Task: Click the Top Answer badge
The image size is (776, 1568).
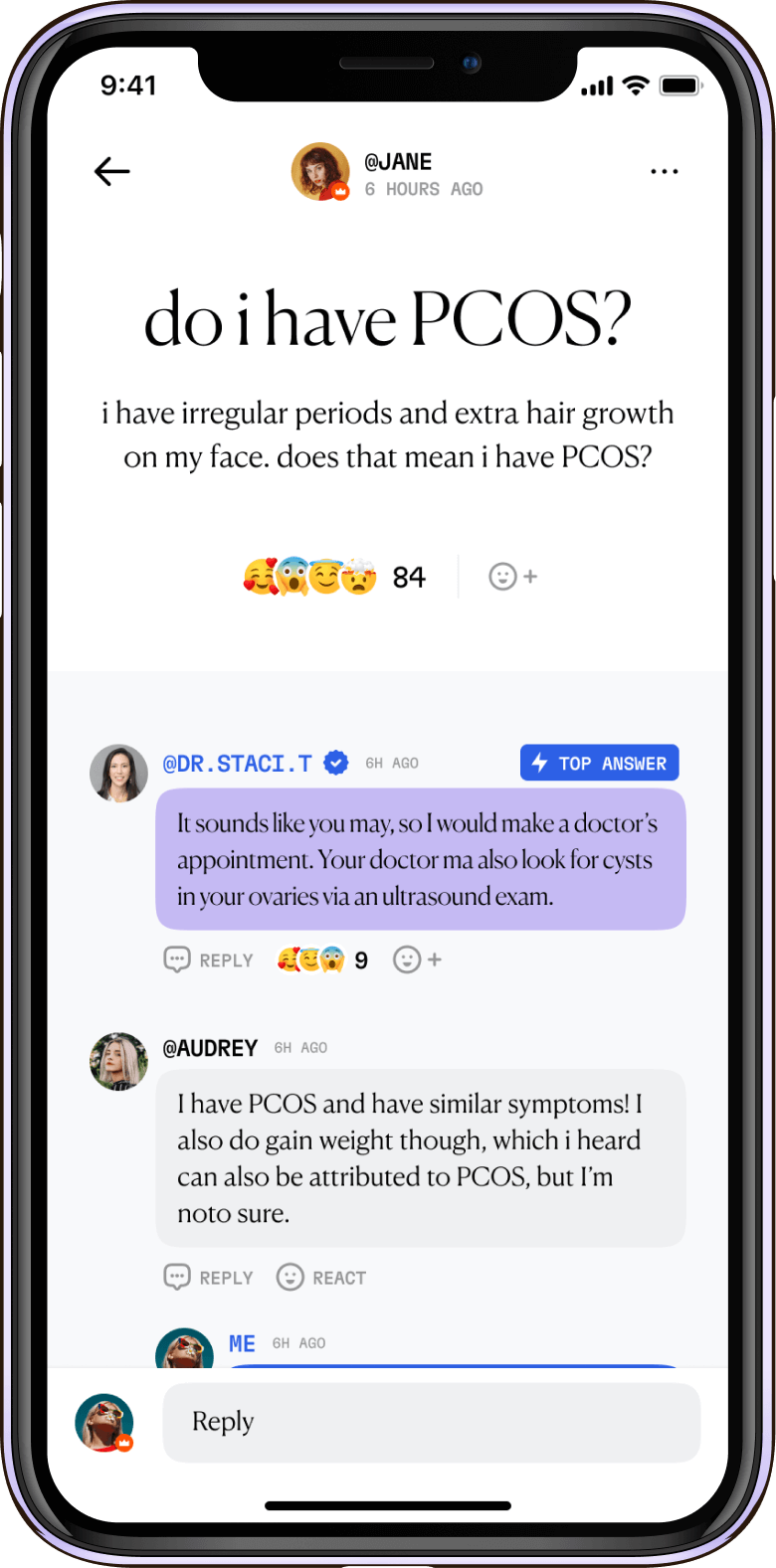Action: pos(600,763)
